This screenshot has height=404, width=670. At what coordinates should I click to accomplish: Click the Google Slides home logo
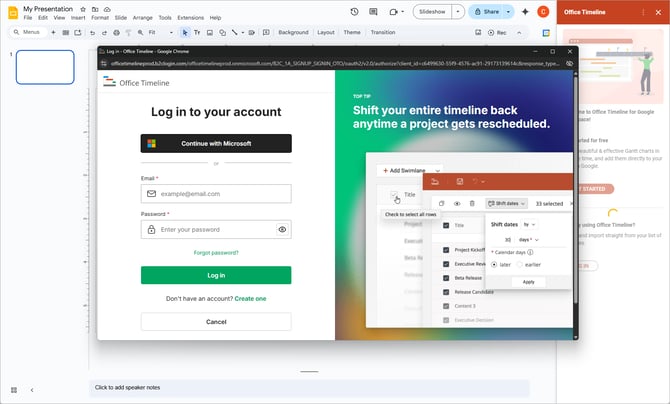pos(13,12)
